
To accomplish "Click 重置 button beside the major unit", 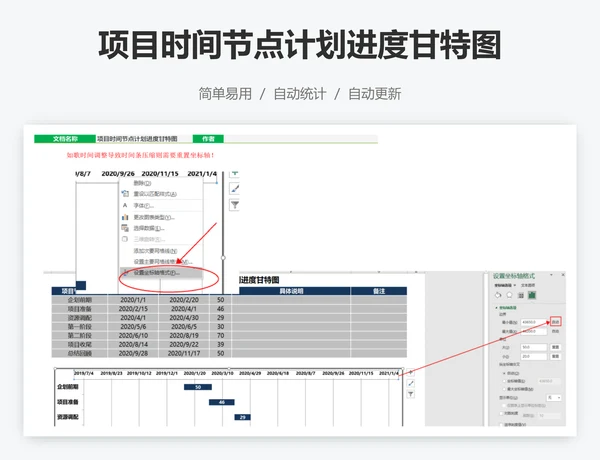I will pyautogui.click(x=556, y=347).
